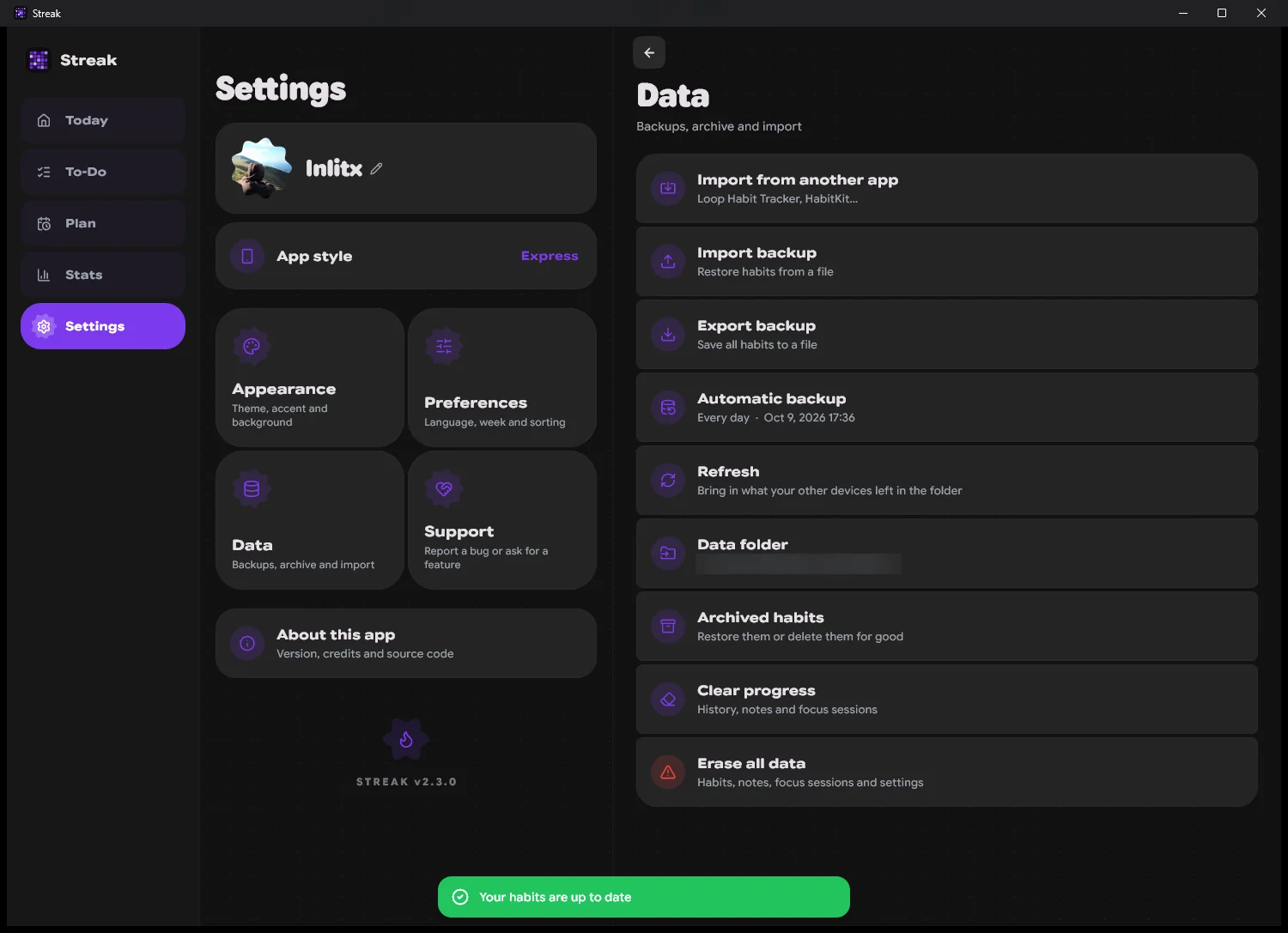Click the sliders icon in Preferences card

(444, 347)
